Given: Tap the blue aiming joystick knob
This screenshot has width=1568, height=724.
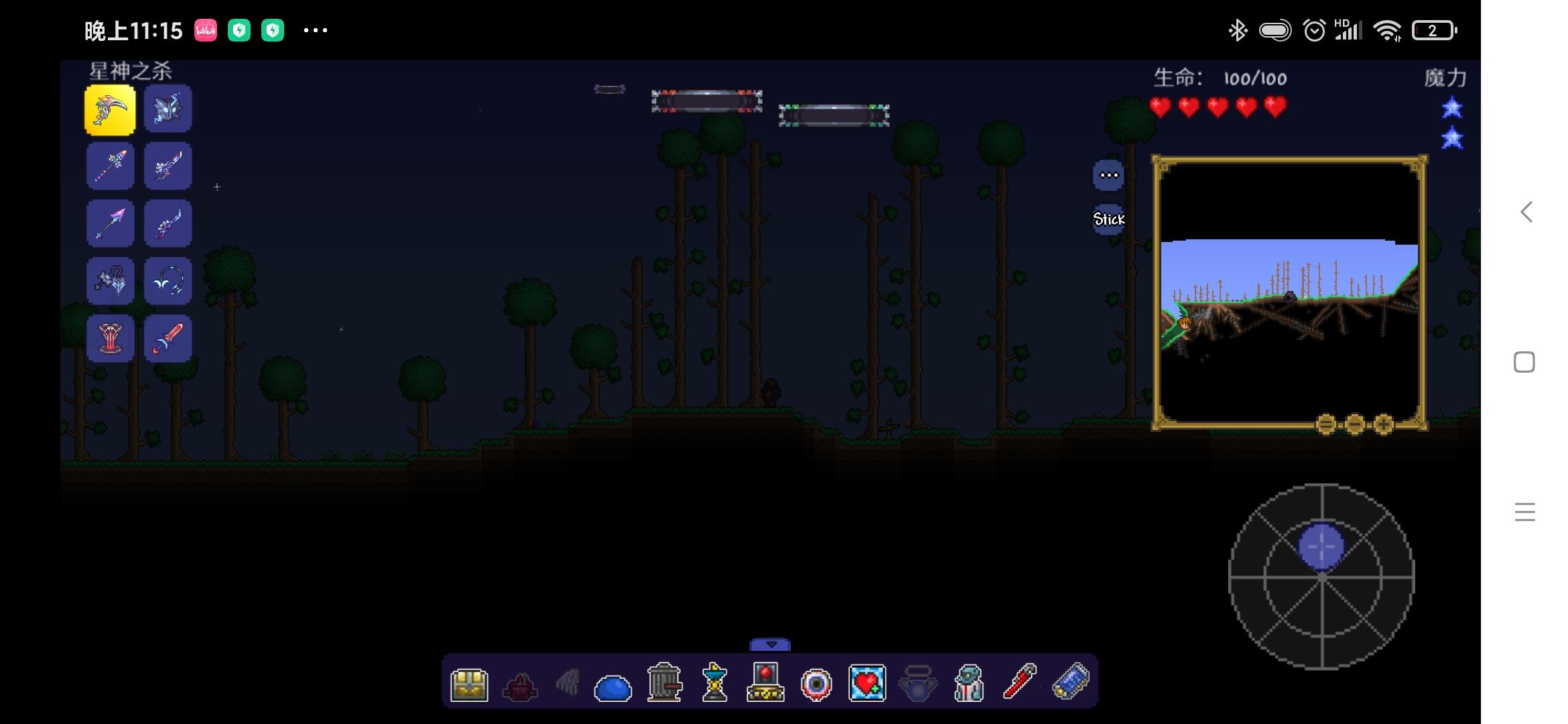Looking at the screenshot, I should tap(1321, 546).
